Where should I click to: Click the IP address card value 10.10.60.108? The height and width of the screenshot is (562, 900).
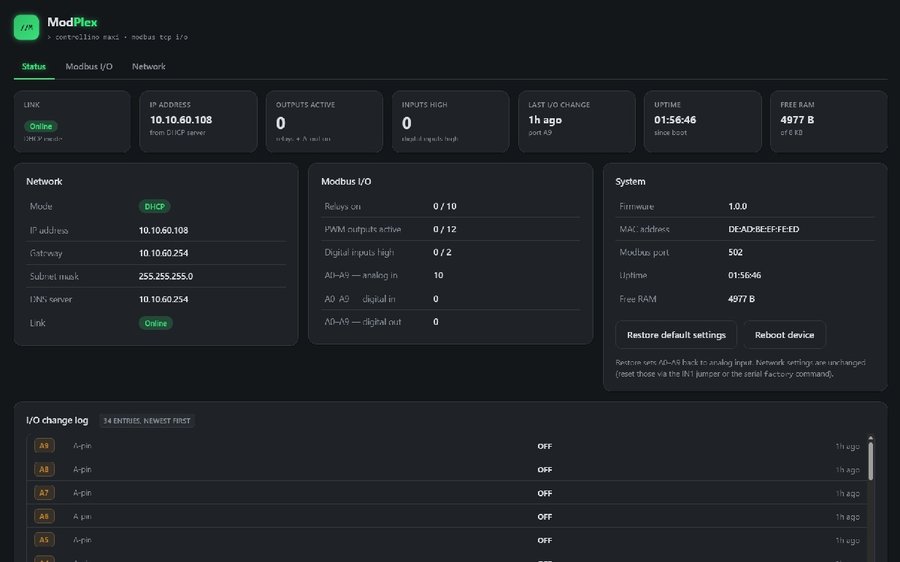[x=181, y=120]
